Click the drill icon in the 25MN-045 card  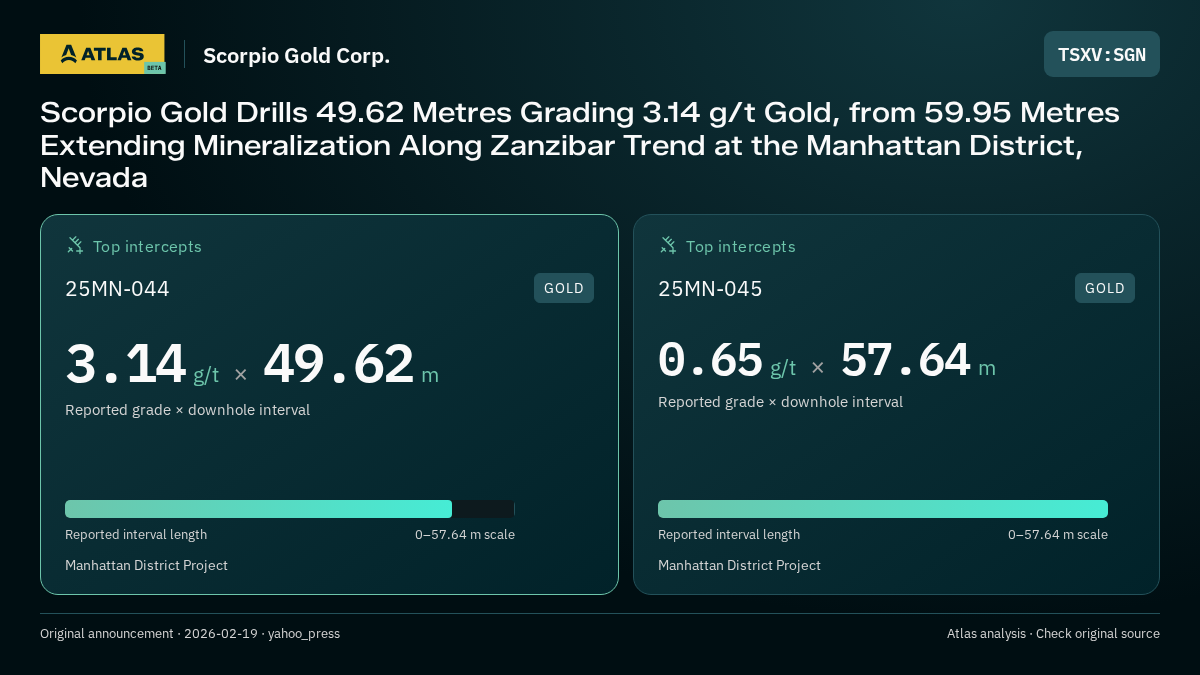coord(668,245)
